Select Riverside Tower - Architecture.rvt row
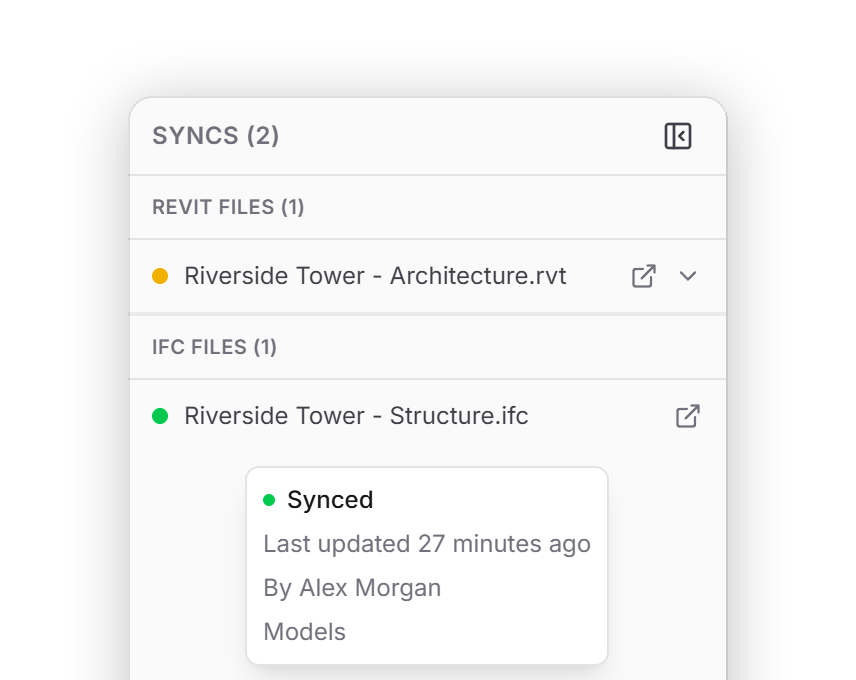The height and width of the screenshot is (680, 856). [x=427, y=276]
